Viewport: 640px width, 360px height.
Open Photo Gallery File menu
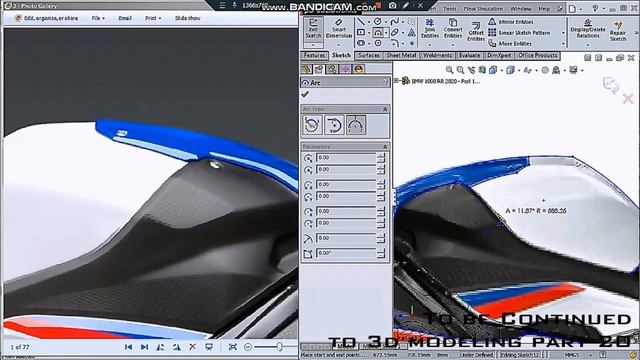click(98, 18)
